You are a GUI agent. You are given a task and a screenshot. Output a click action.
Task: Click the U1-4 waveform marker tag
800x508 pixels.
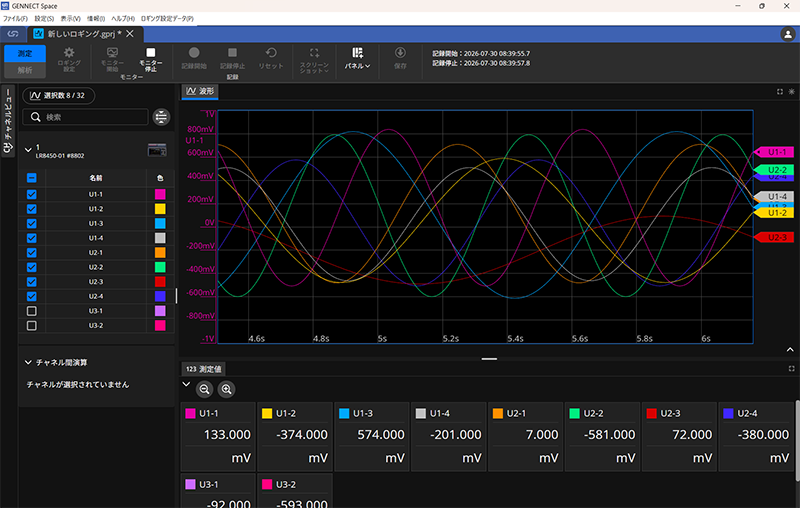[773, 196]
